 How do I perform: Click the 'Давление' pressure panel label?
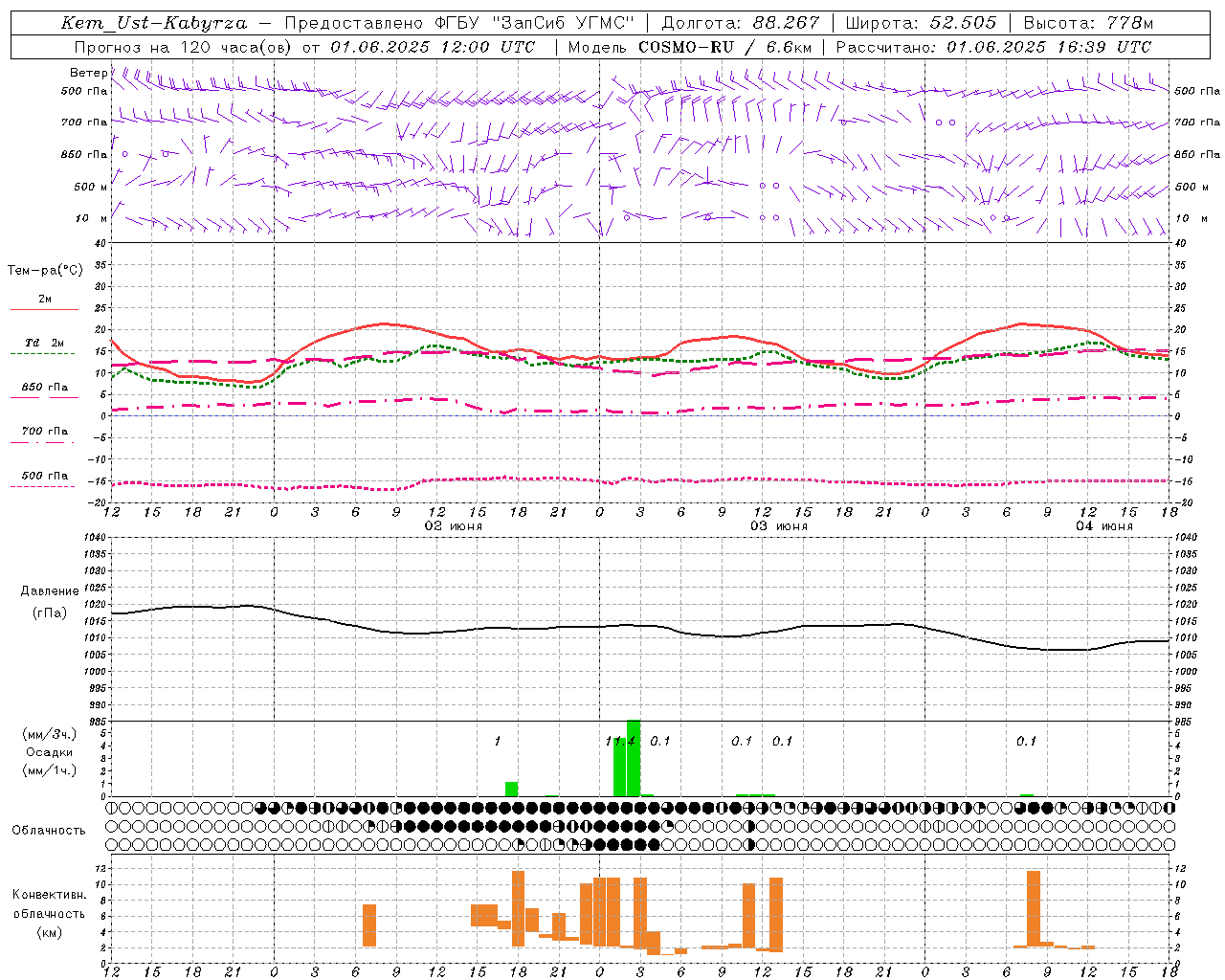pos(50,591)
